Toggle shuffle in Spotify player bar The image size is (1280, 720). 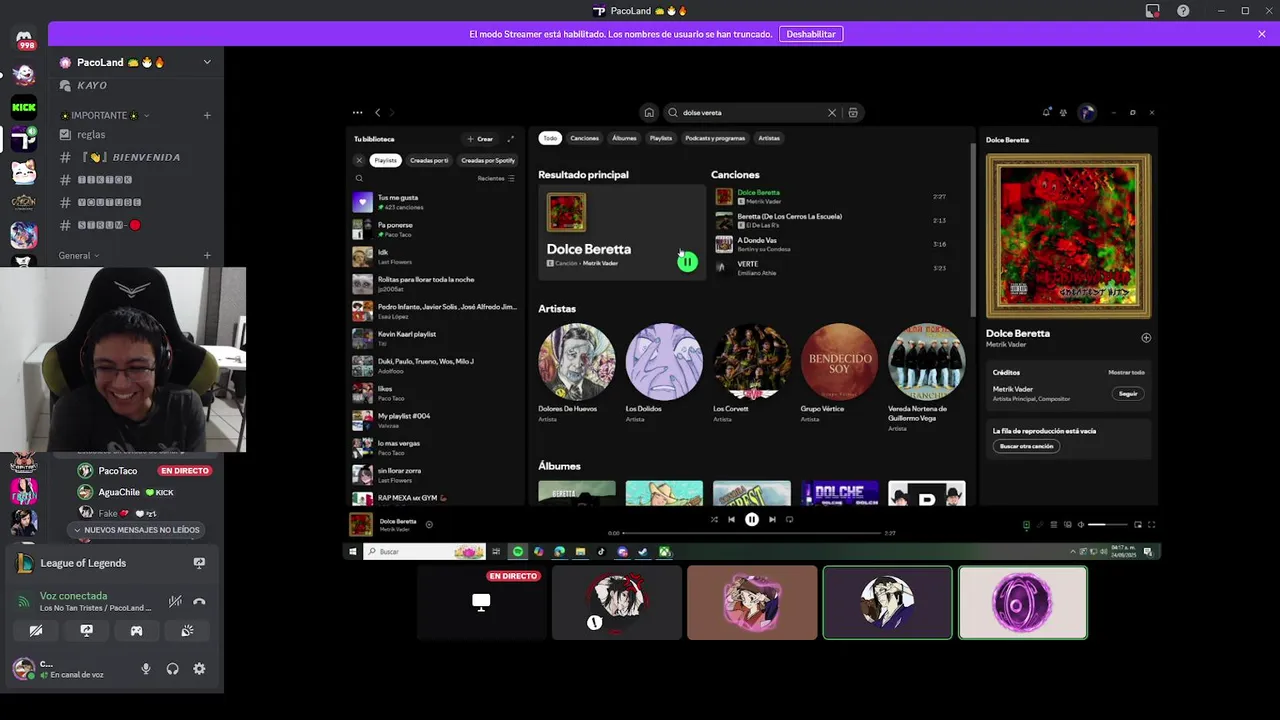coord(714,519)
